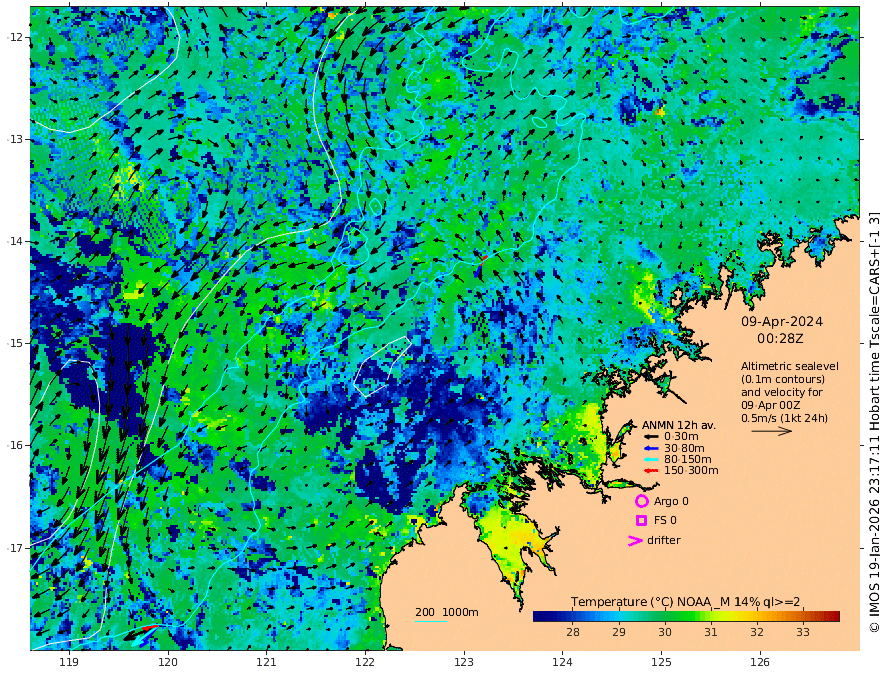Click the colorbar tick label 33
This screenshot has height=680, width=880.
tap(803, 632)
